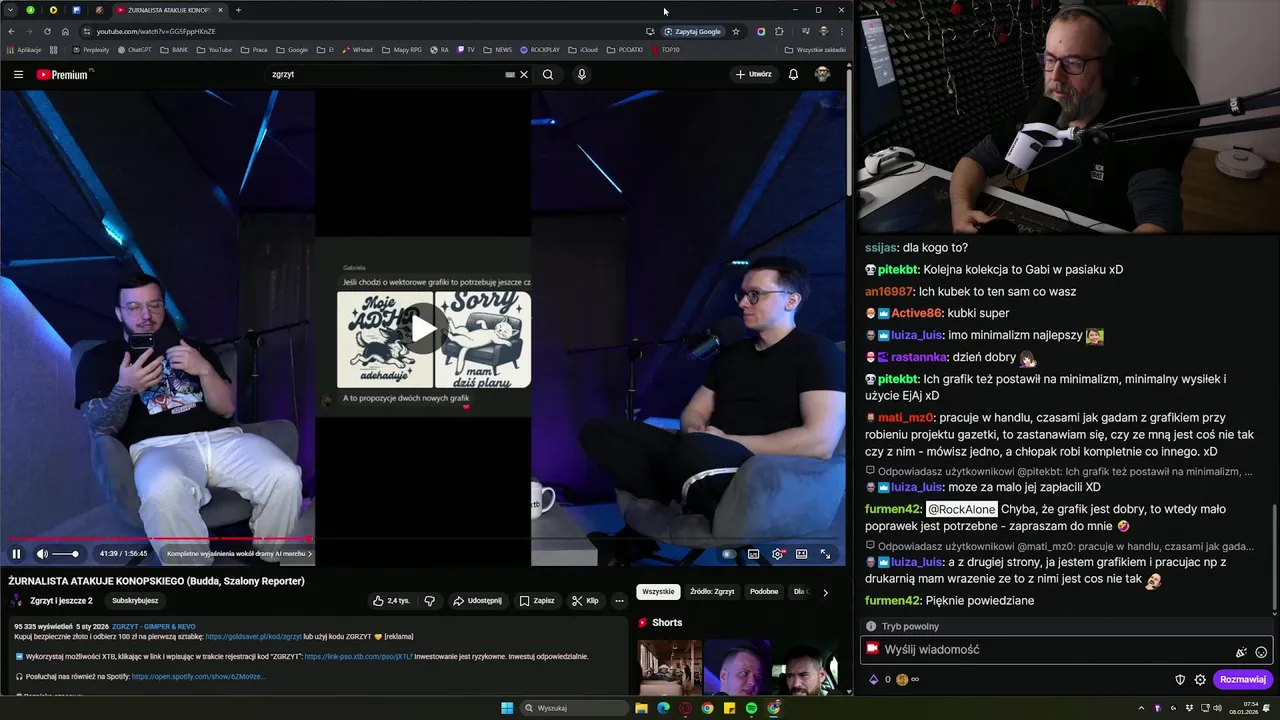Open more actions three-dot menu
1280x720 pixels.
click(x=619, y=601)
